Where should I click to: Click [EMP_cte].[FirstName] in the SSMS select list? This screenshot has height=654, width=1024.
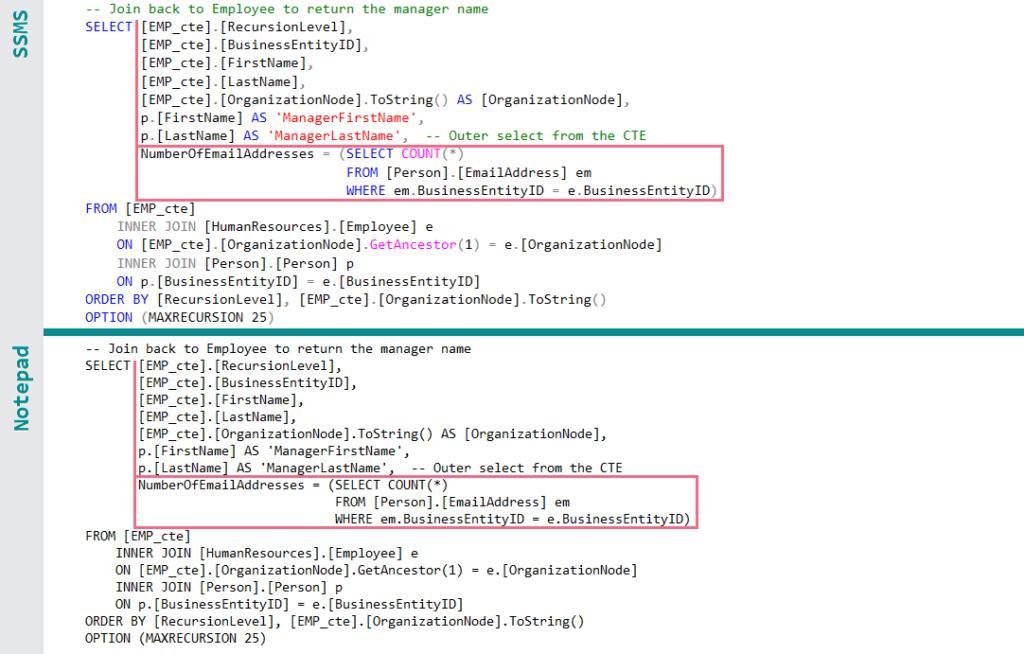pyautogui.click(x=223, y=63)
